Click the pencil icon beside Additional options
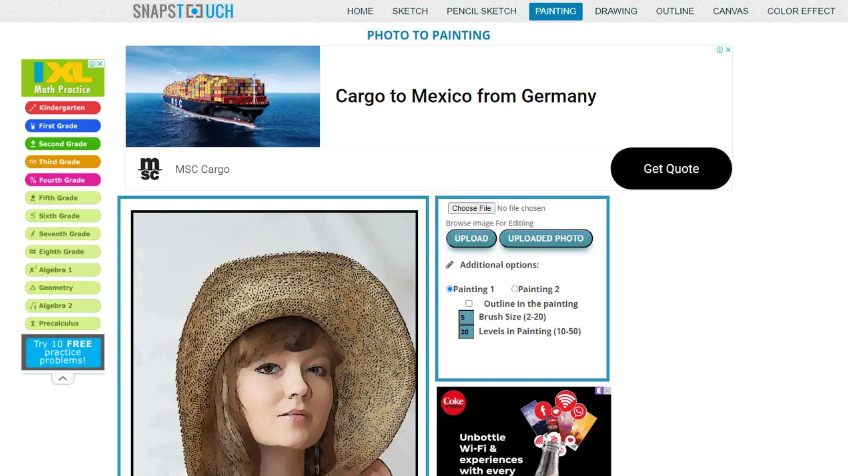Viewport: 848px width, 476px height. coord(449,265)
